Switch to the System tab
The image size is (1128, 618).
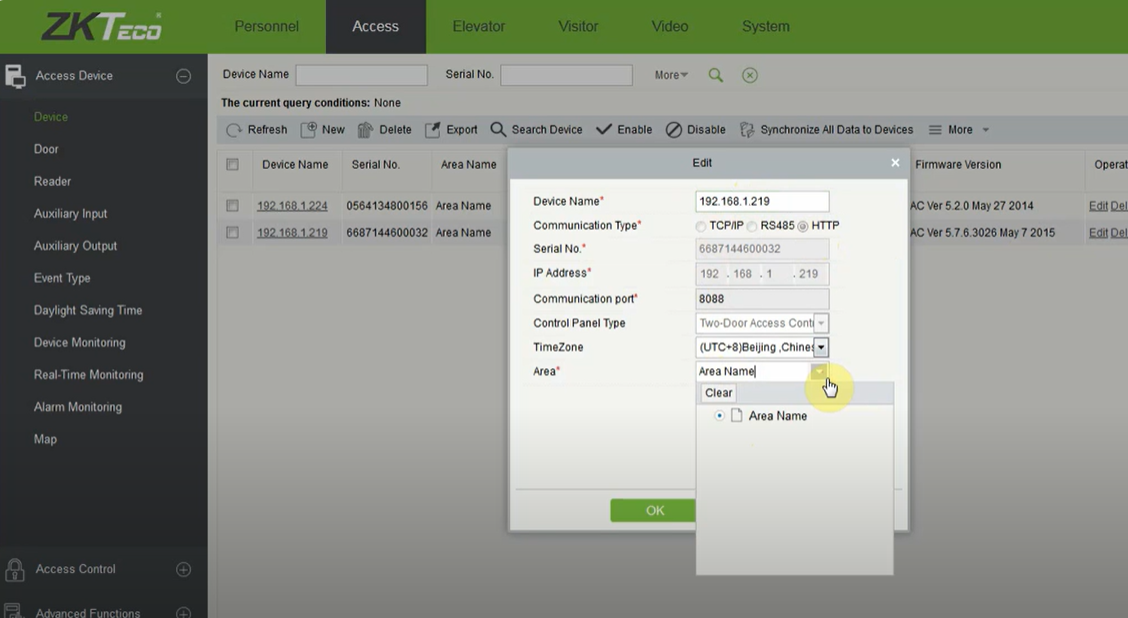click(x=765, y=27)
